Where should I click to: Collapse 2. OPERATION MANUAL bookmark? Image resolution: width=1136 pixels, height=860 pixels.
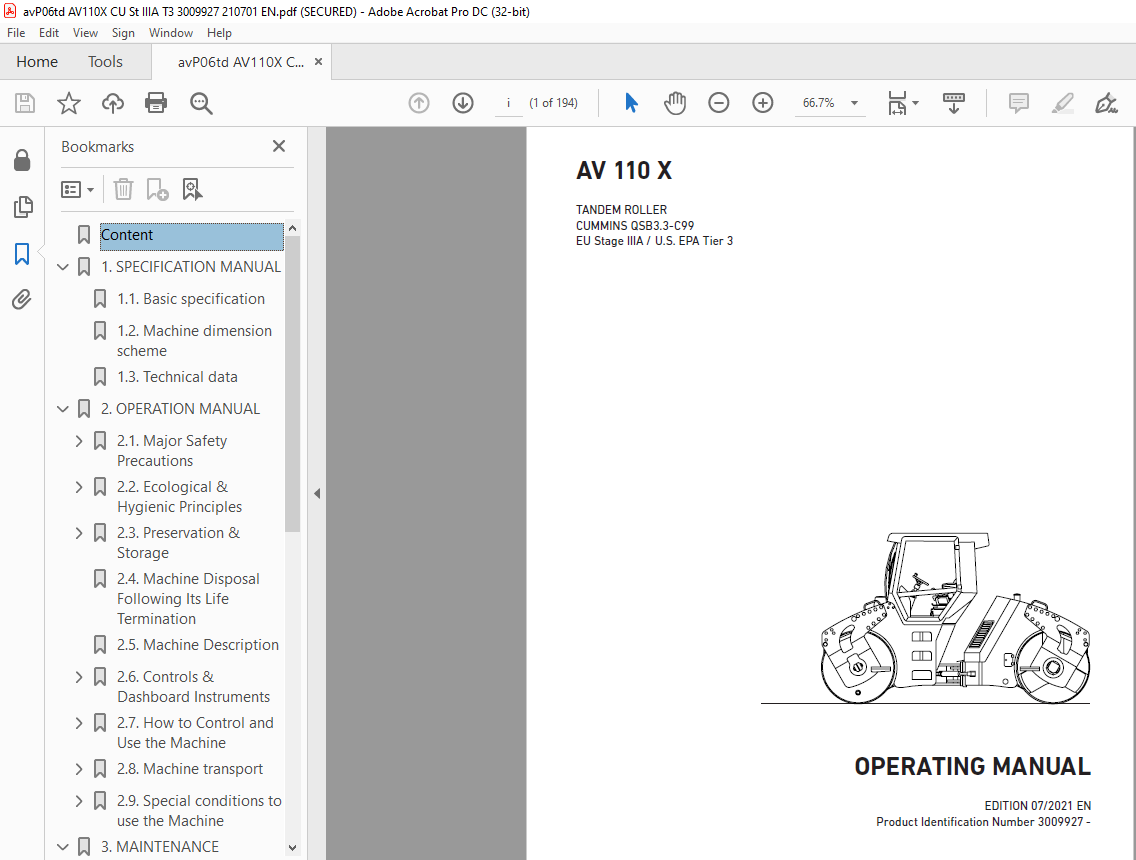coord(63,409)
